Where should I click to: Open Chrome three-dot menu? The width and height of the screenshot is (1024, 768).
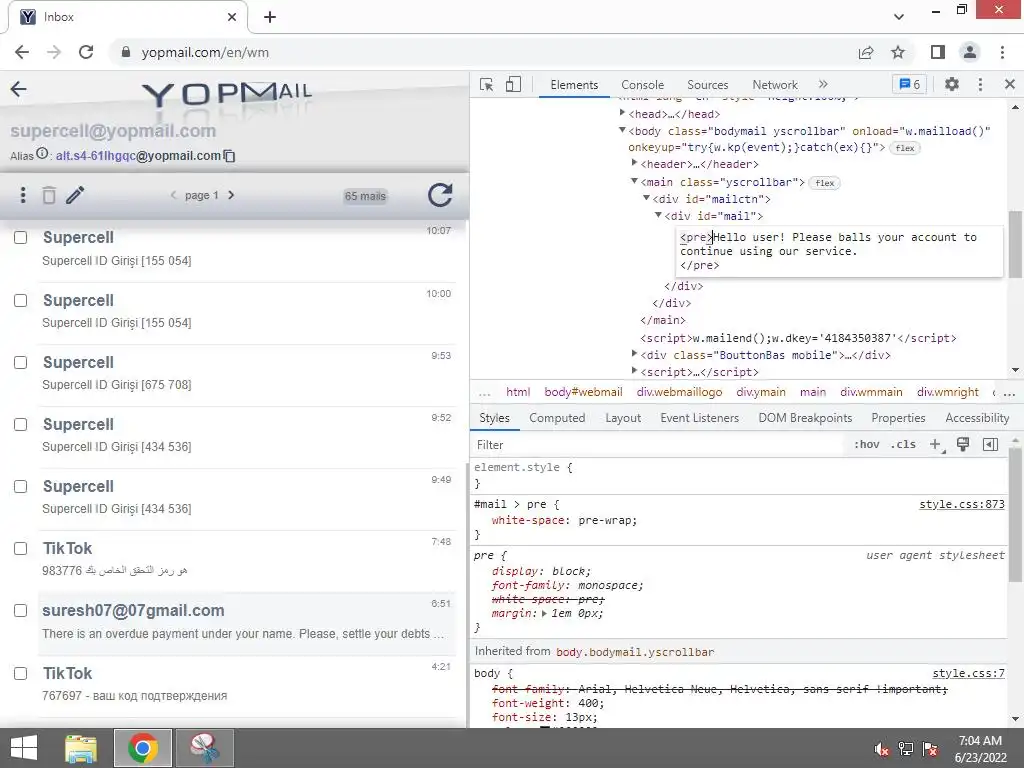(1002, 52)
